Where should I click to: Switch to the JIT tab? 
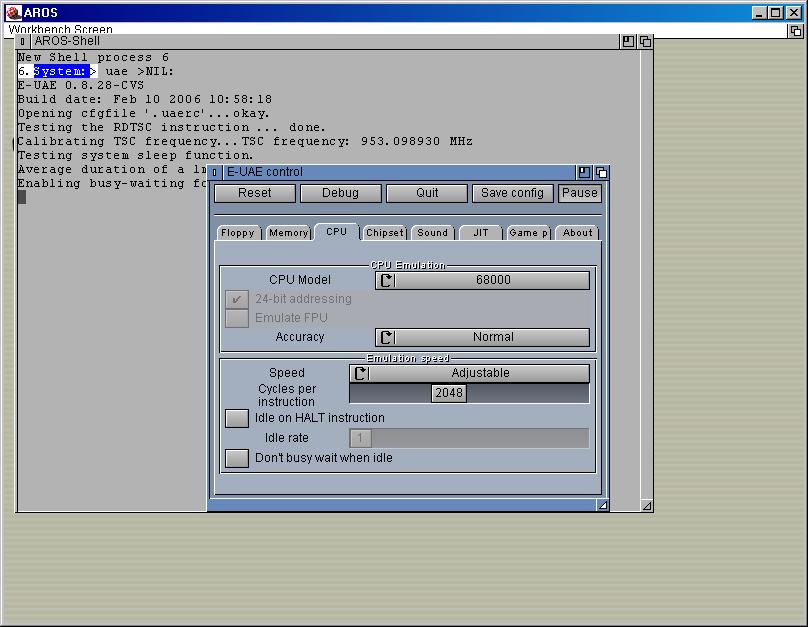[x=481, y=233]
